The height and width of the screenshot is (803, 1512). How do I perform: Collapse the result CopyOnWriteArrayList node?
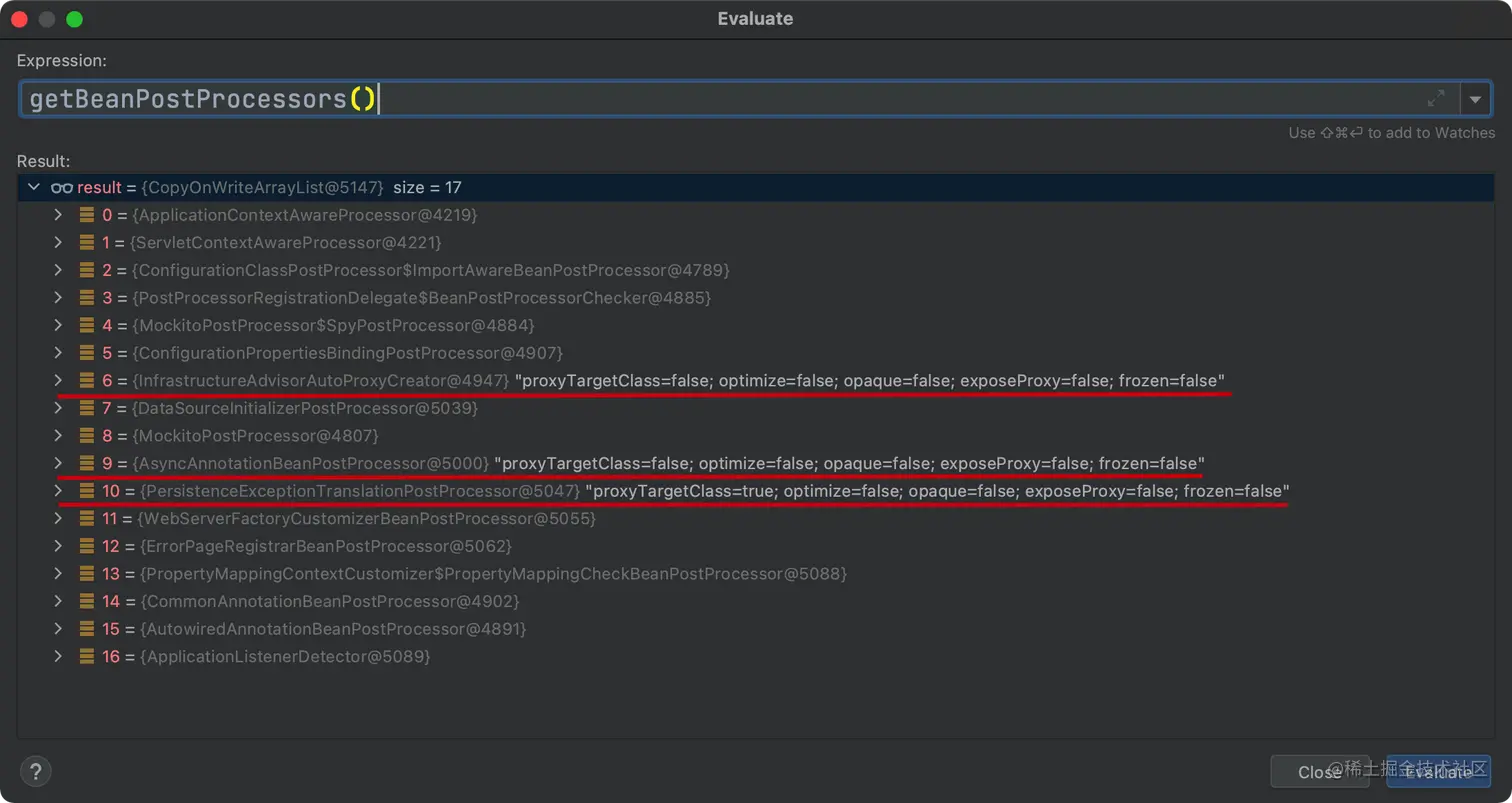tap(34, 187)
